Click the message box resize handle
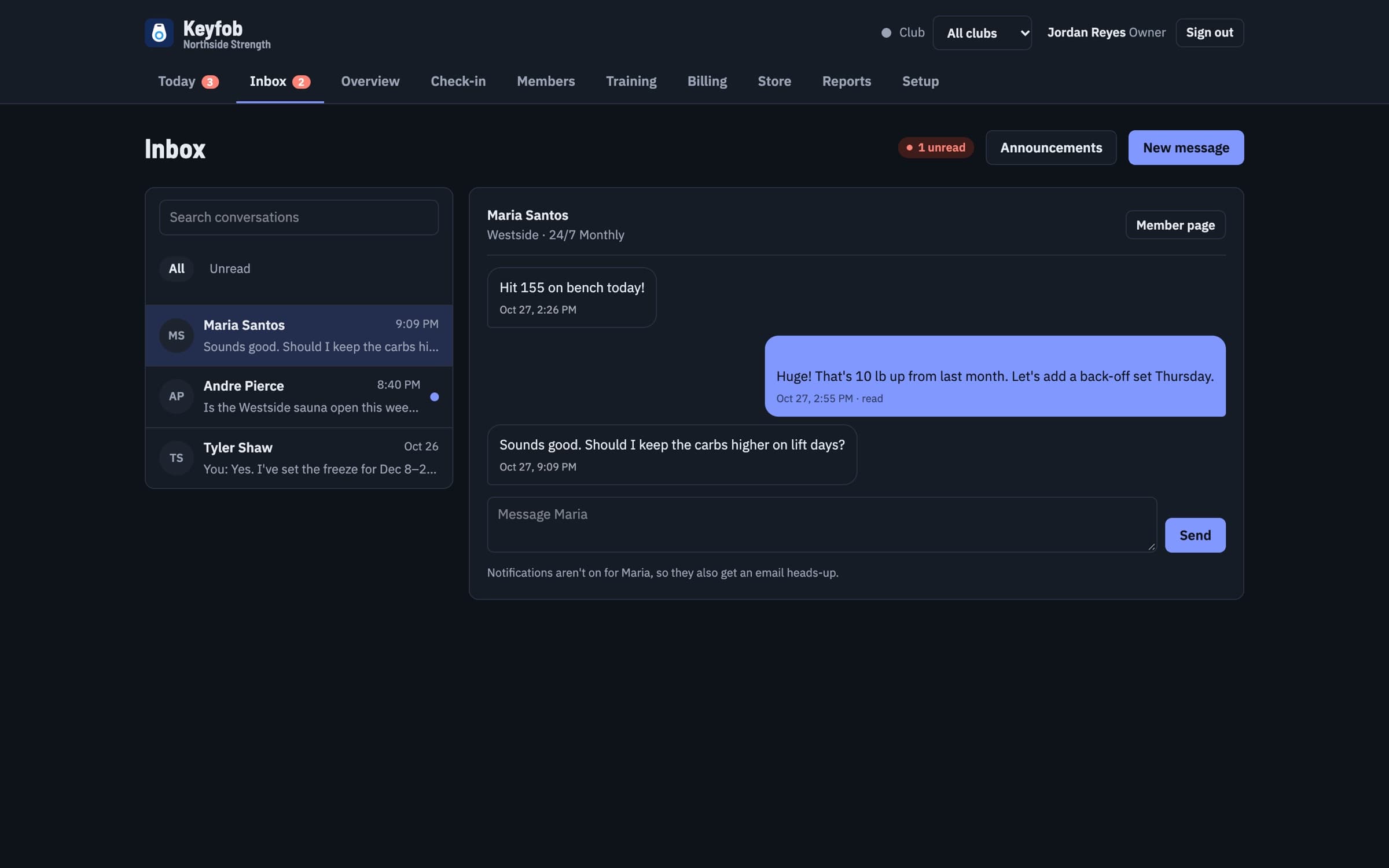Screen dimensions: 1389x868 coord(1151,546)
